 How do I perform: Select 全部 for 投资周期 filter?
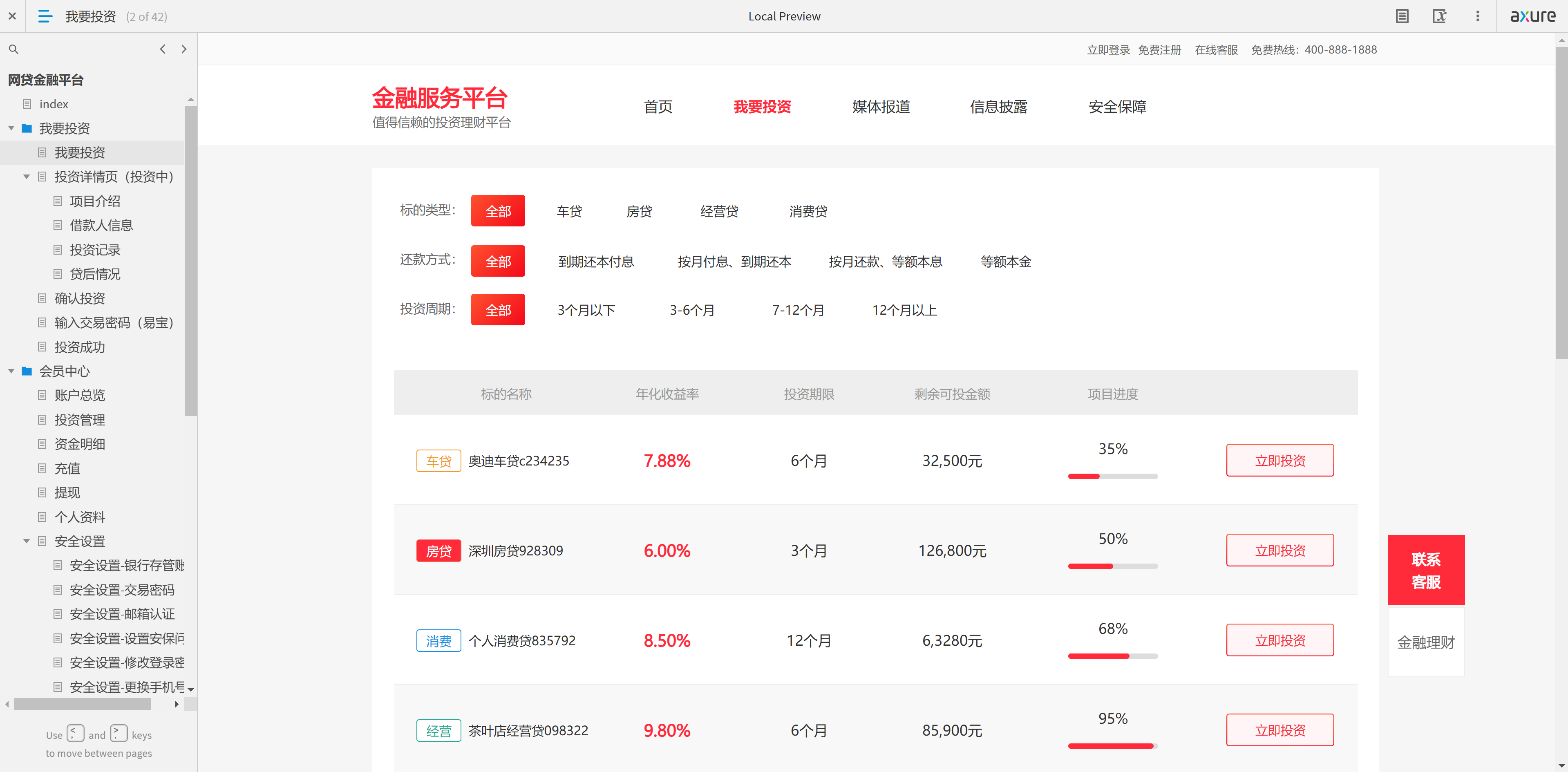tap(498, 310)
